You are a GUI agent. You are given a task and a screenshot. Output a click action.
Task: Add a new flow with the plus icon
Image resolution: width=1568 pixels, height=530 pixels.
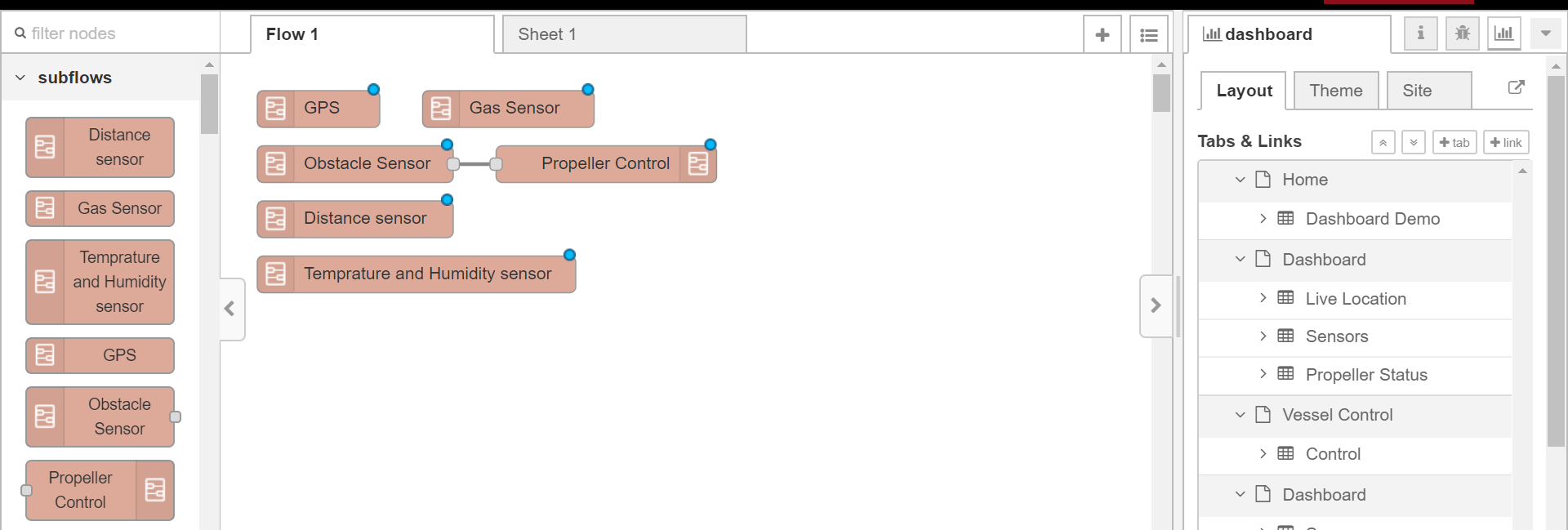point(1103,34)
